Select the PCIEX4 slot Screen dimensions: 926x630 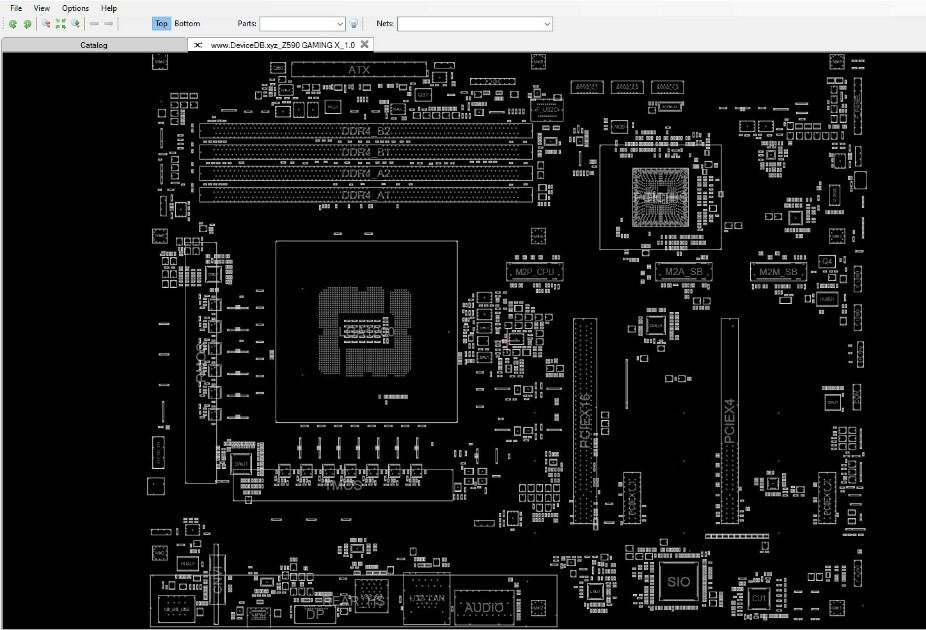tap(729, 420)
